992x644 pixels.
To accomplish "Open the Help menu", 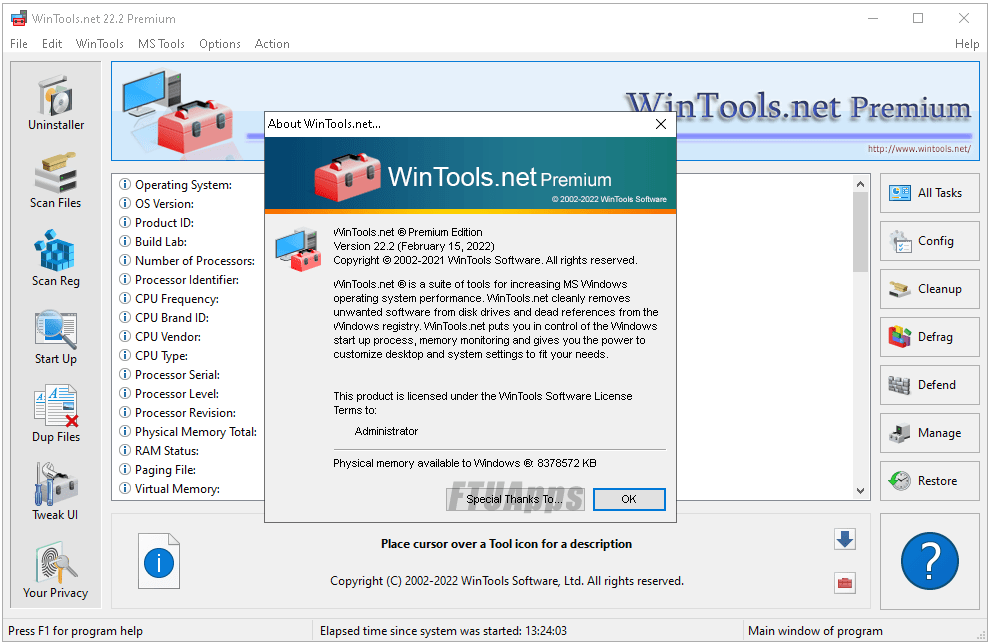I will click(967, 44).
